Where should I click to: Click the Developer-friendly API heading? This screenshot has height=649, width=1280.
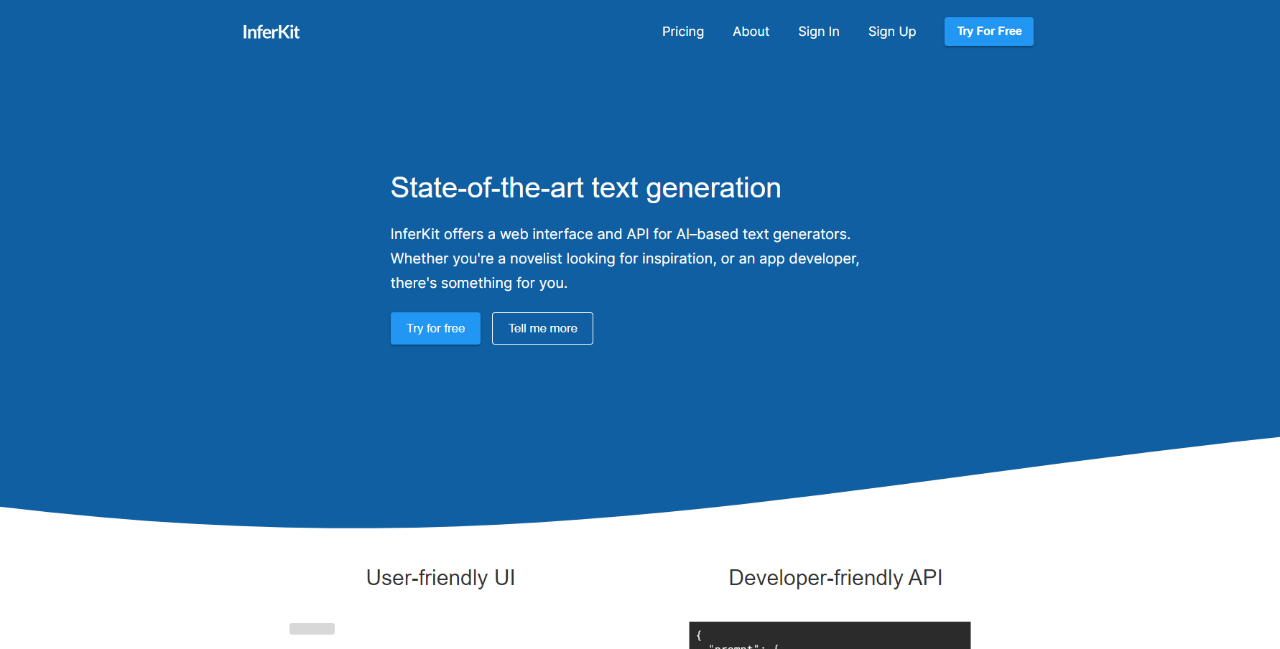[x=836, y=577]
